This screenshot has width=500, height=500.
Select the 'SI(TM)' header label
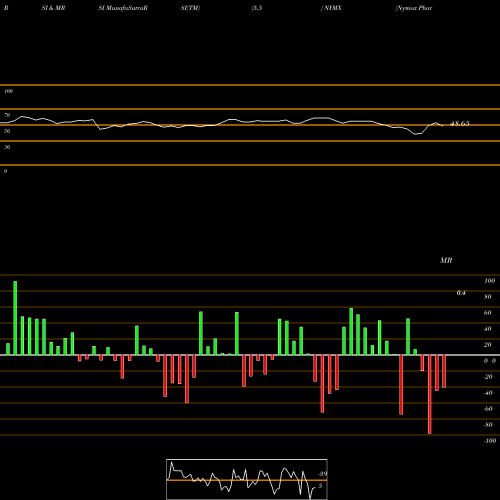190,8
